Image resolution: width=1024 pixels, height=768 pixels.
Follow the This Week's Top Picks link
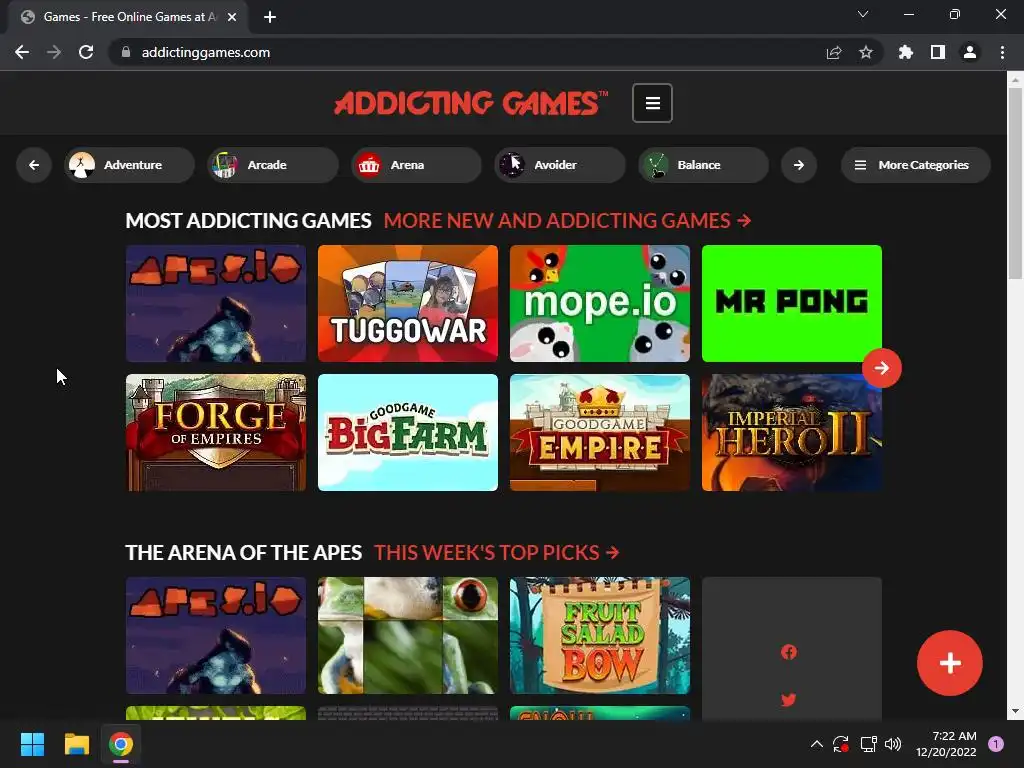(x=496, y=552)
